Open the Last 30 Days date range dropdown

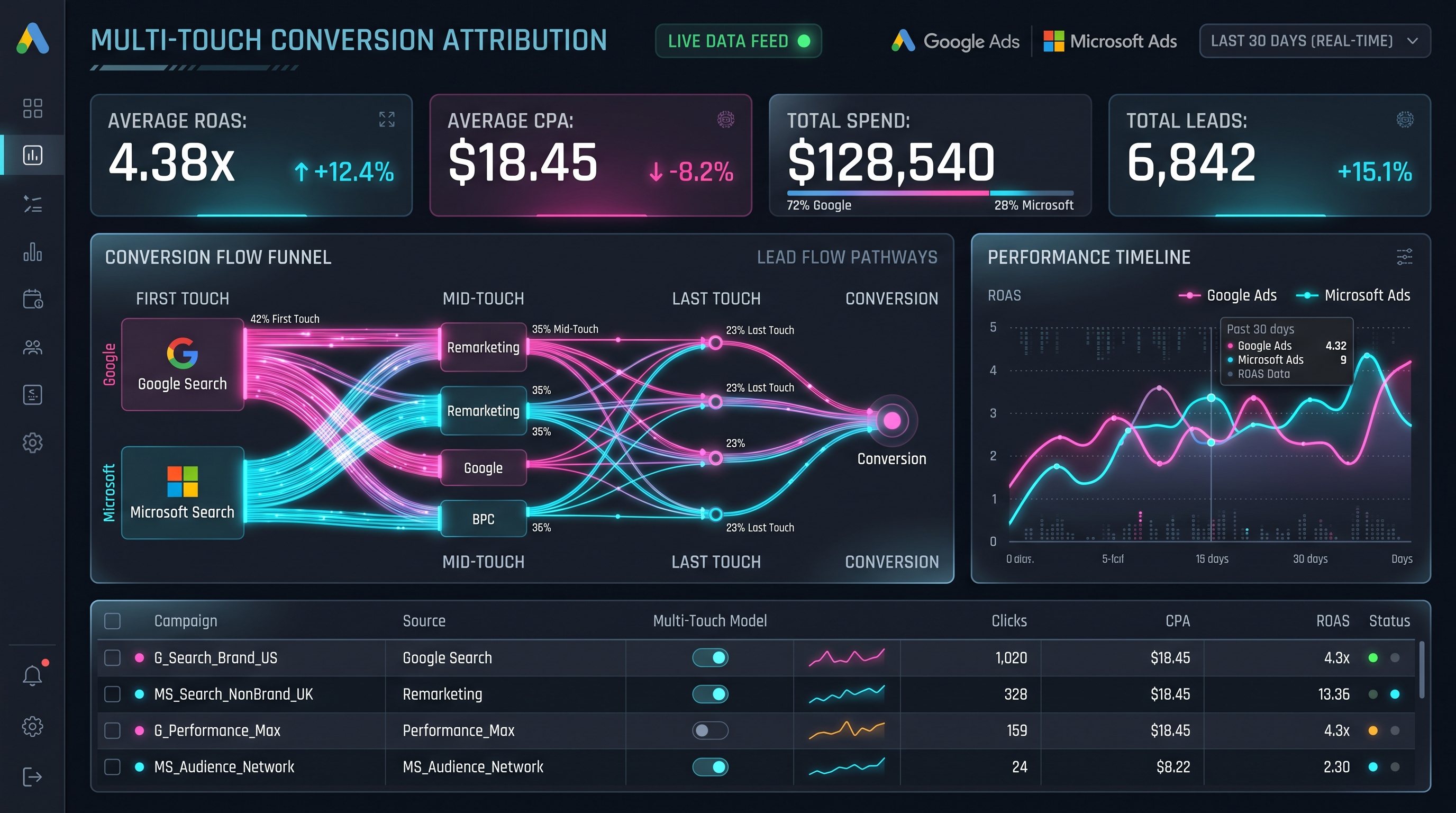1315,41
